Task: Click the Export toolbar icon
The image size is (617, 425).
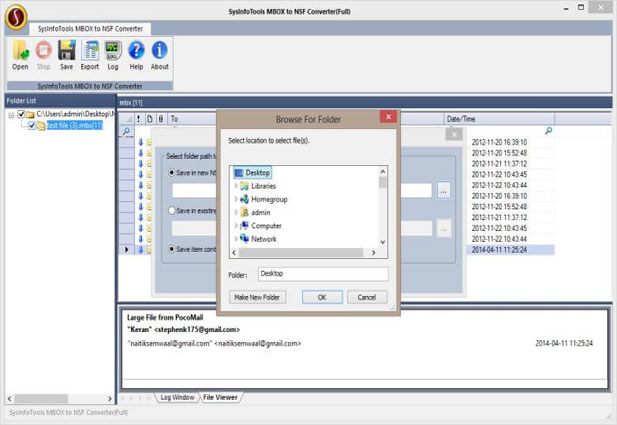Action: (90, 55)
